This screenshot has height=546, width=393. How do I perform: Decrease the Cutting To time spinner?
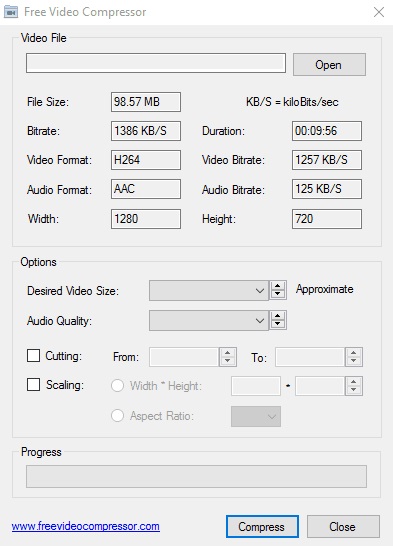tap(354, 361)
